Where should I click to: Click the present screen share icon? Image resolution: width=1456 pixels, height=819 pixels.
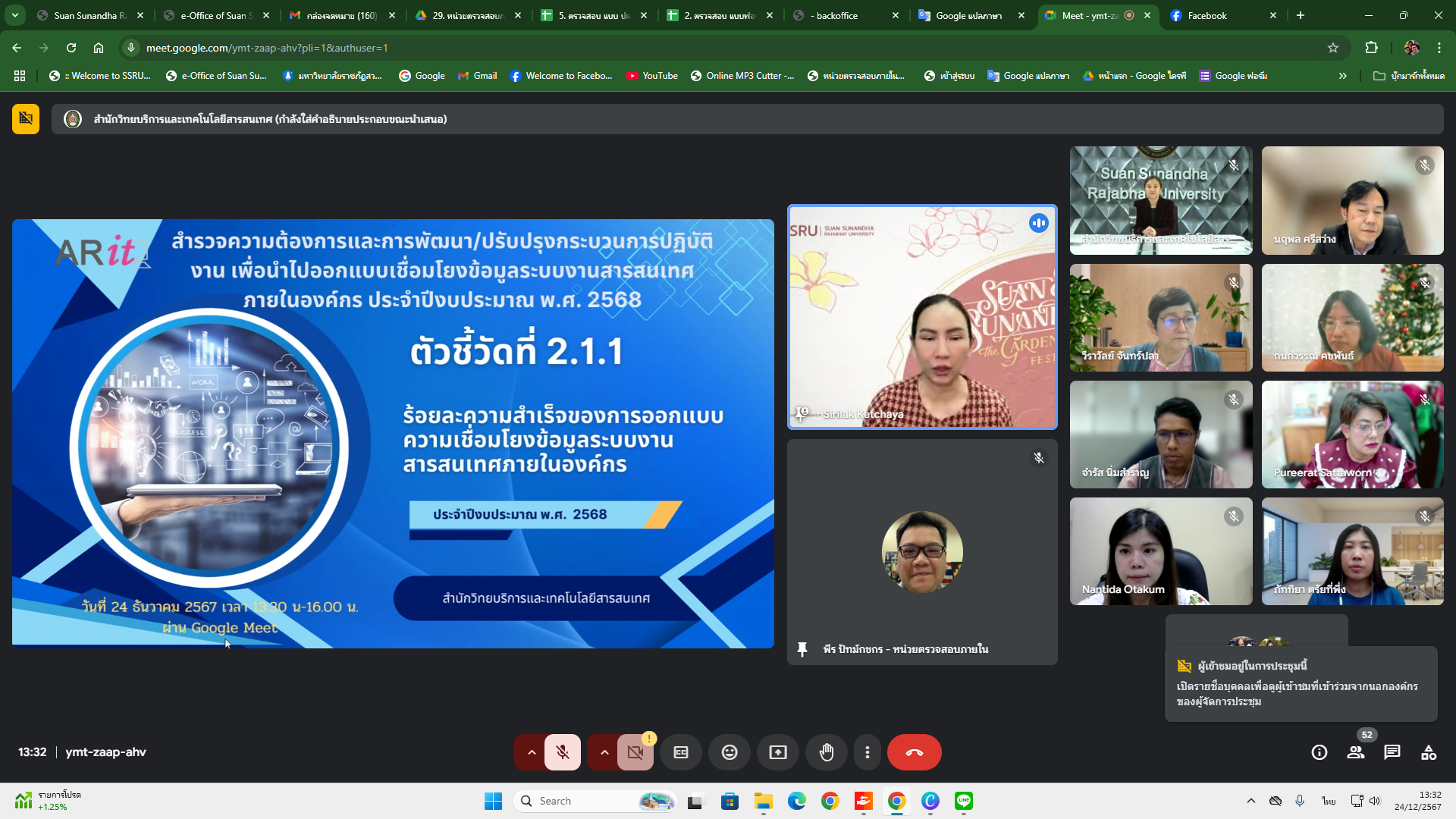[x=777, y=752]
